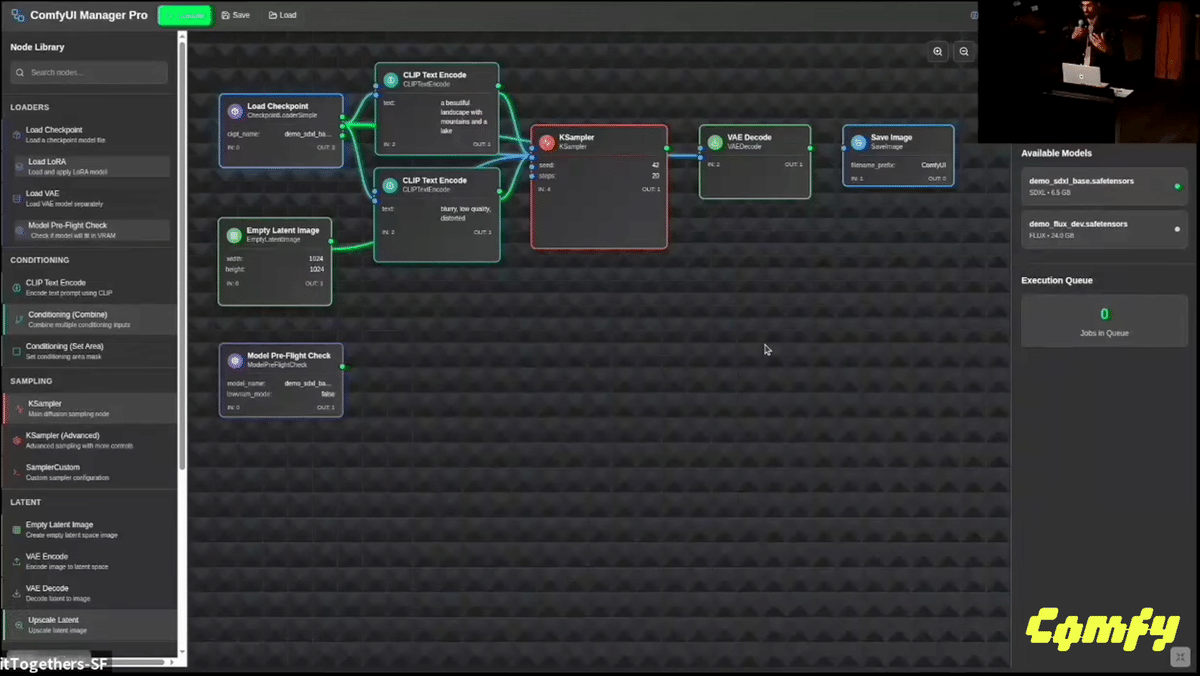
Task: Click the speaker video thumbnail
Action: click(1088, 71)
